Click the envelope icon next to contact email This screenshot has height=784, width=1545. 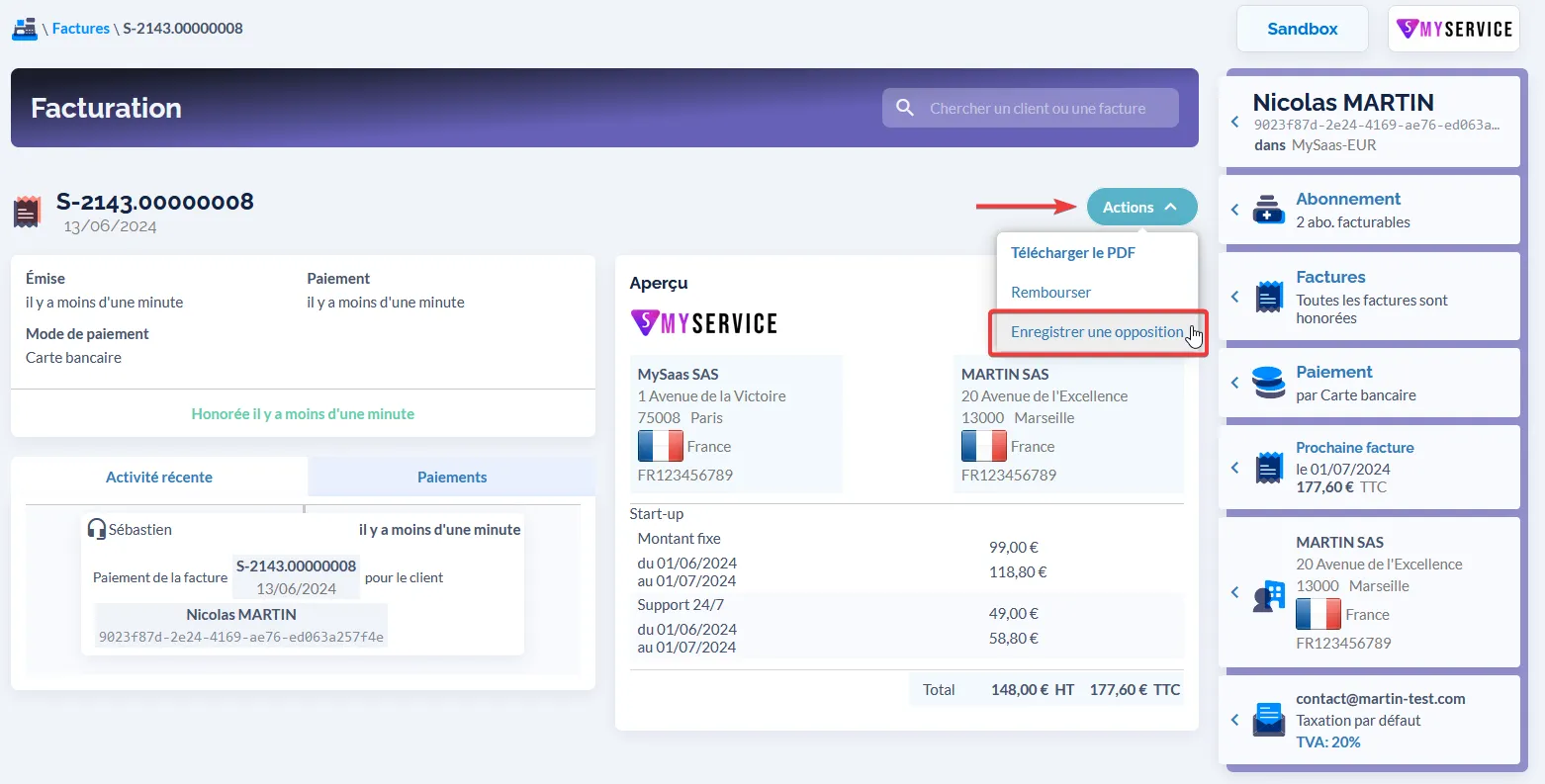[x=1269, y=720]
